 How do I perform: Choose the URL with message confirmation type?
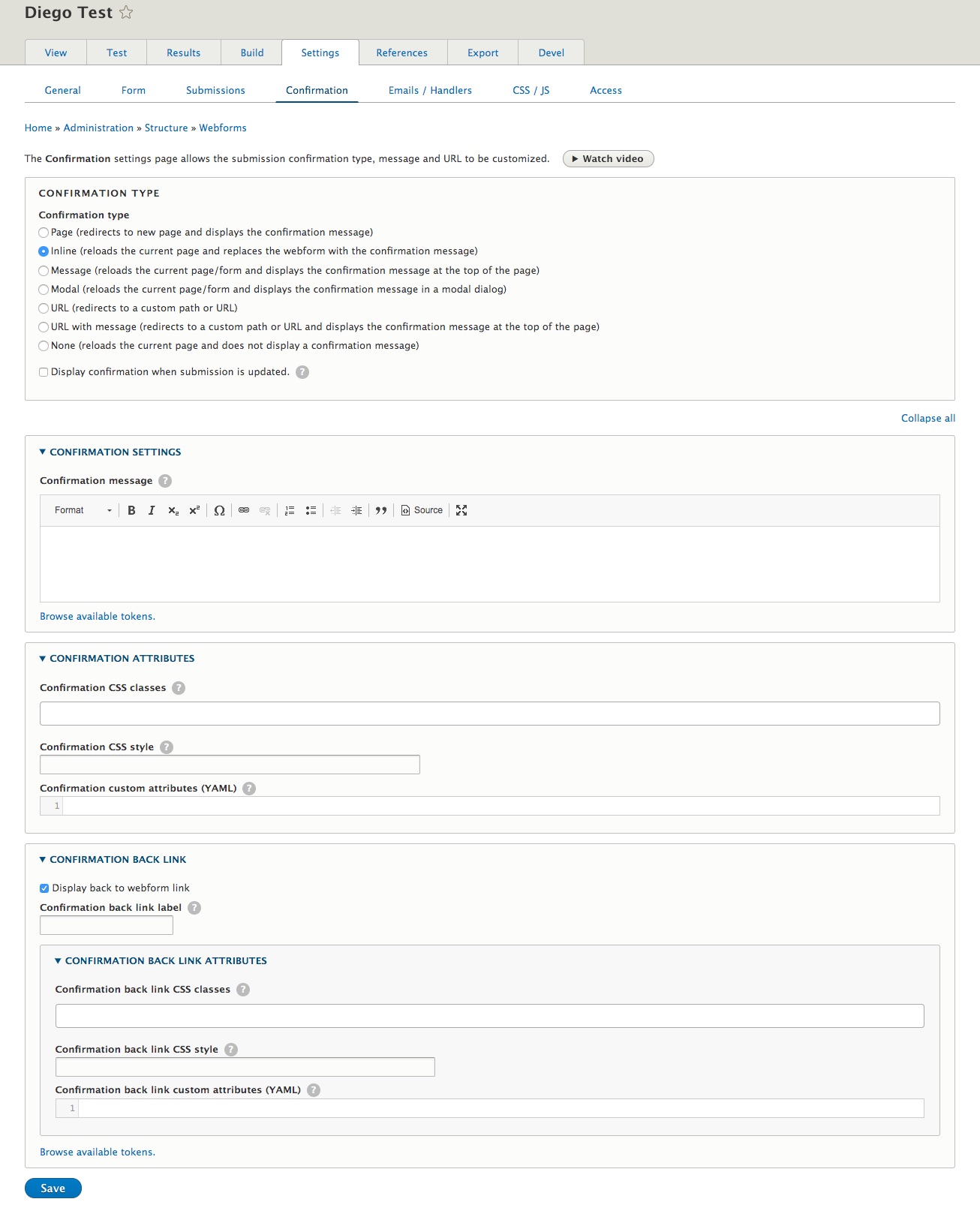tap(44, 327)
